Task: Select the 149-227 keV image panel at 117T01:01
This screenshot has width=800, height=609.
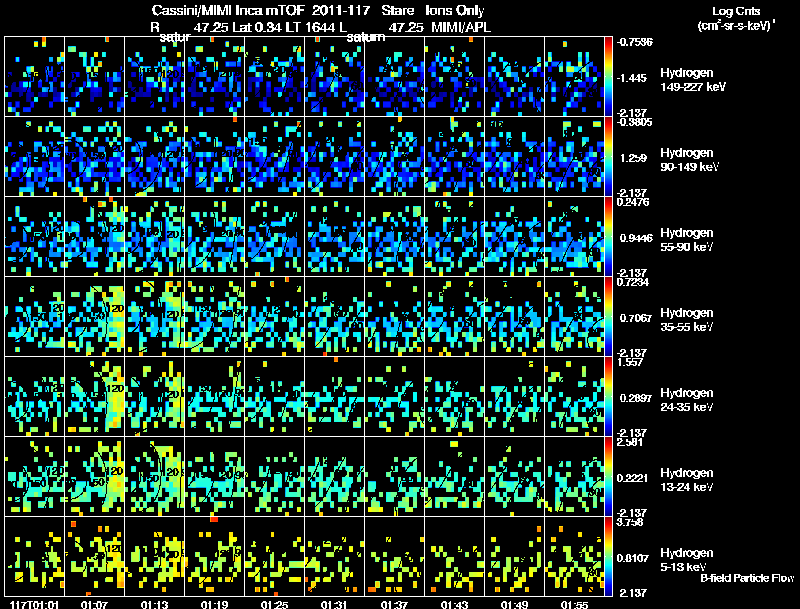Action: pyautogui.click(x=34, y=77)
